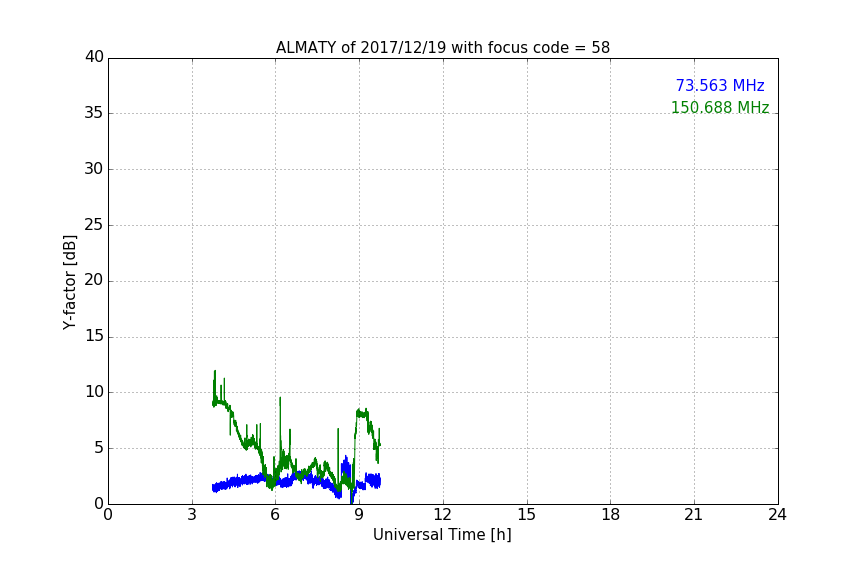Click the x-axis tick label 9
This screenshot has height=576, width=864.
pos(359,515)
